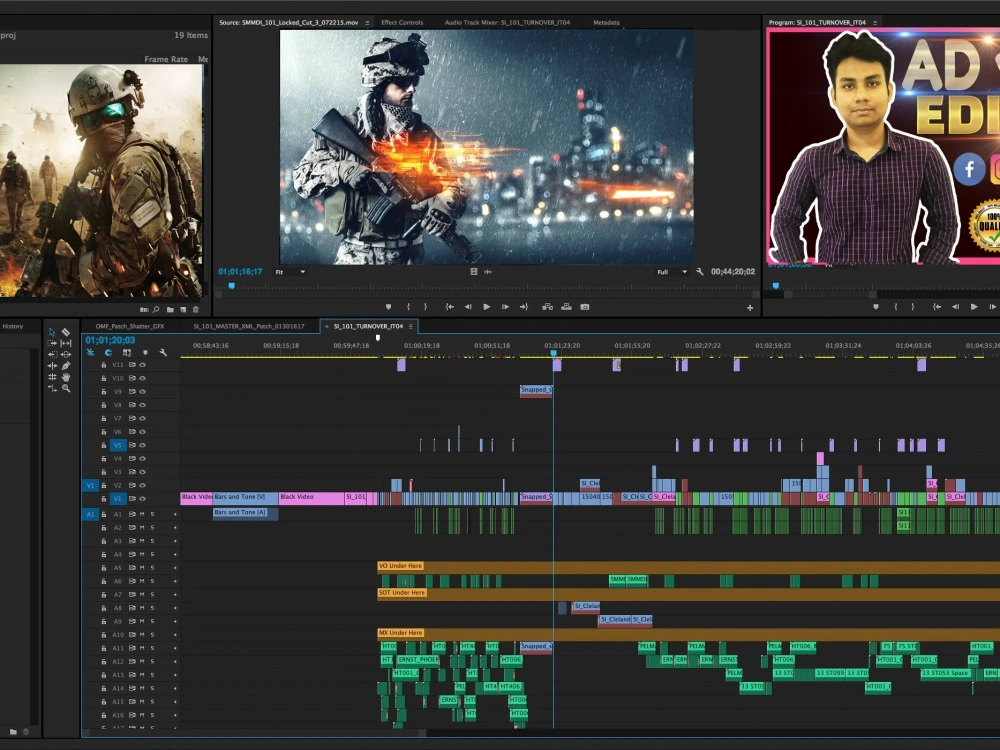
Task: Click Mark In in Source monitor
Action: pos(408,307)
